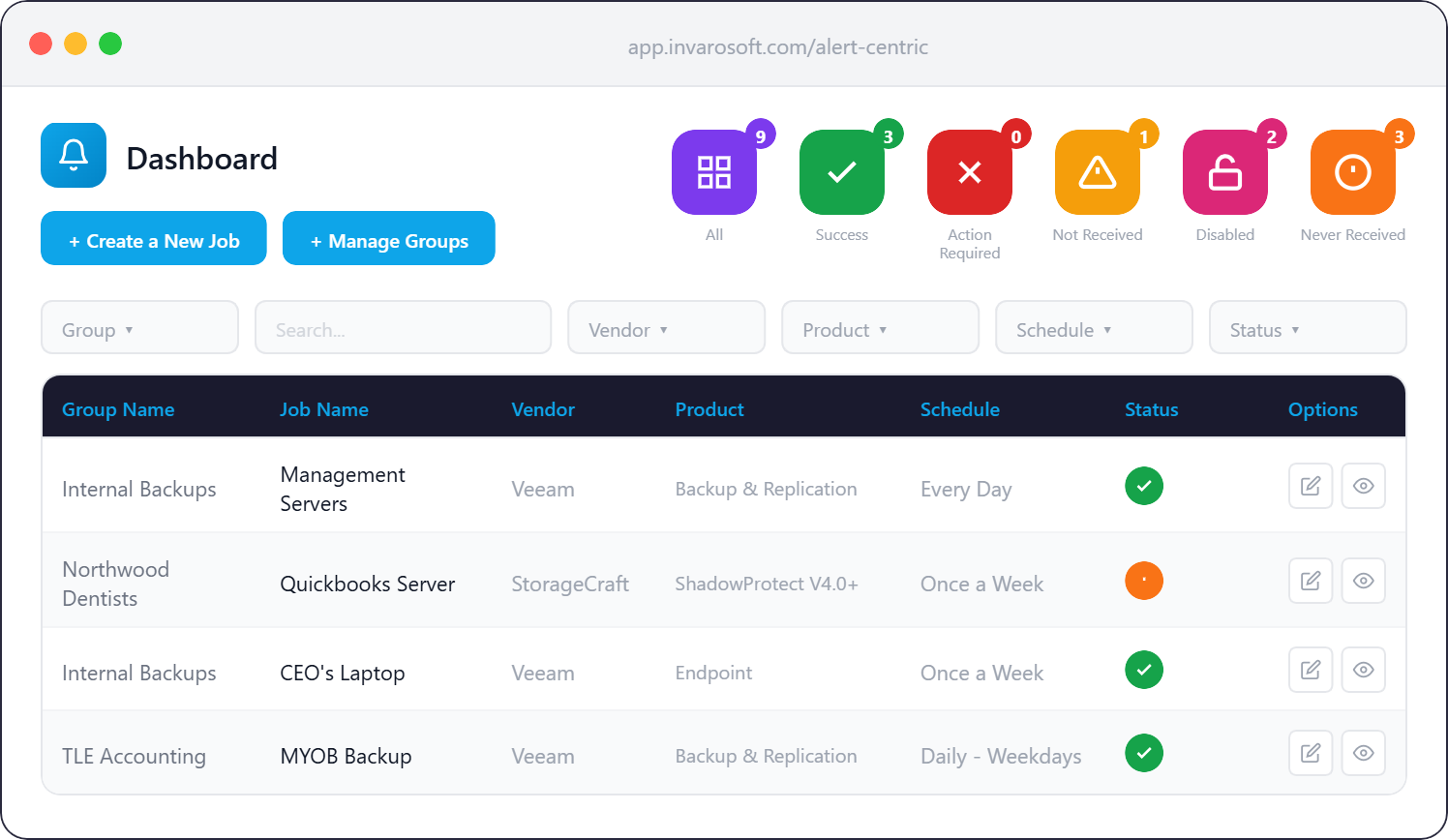Viewport: 1448px width, 840px height.
Task: Click the green status icon for Management Servers
Action: click(x=1144, y=486)
